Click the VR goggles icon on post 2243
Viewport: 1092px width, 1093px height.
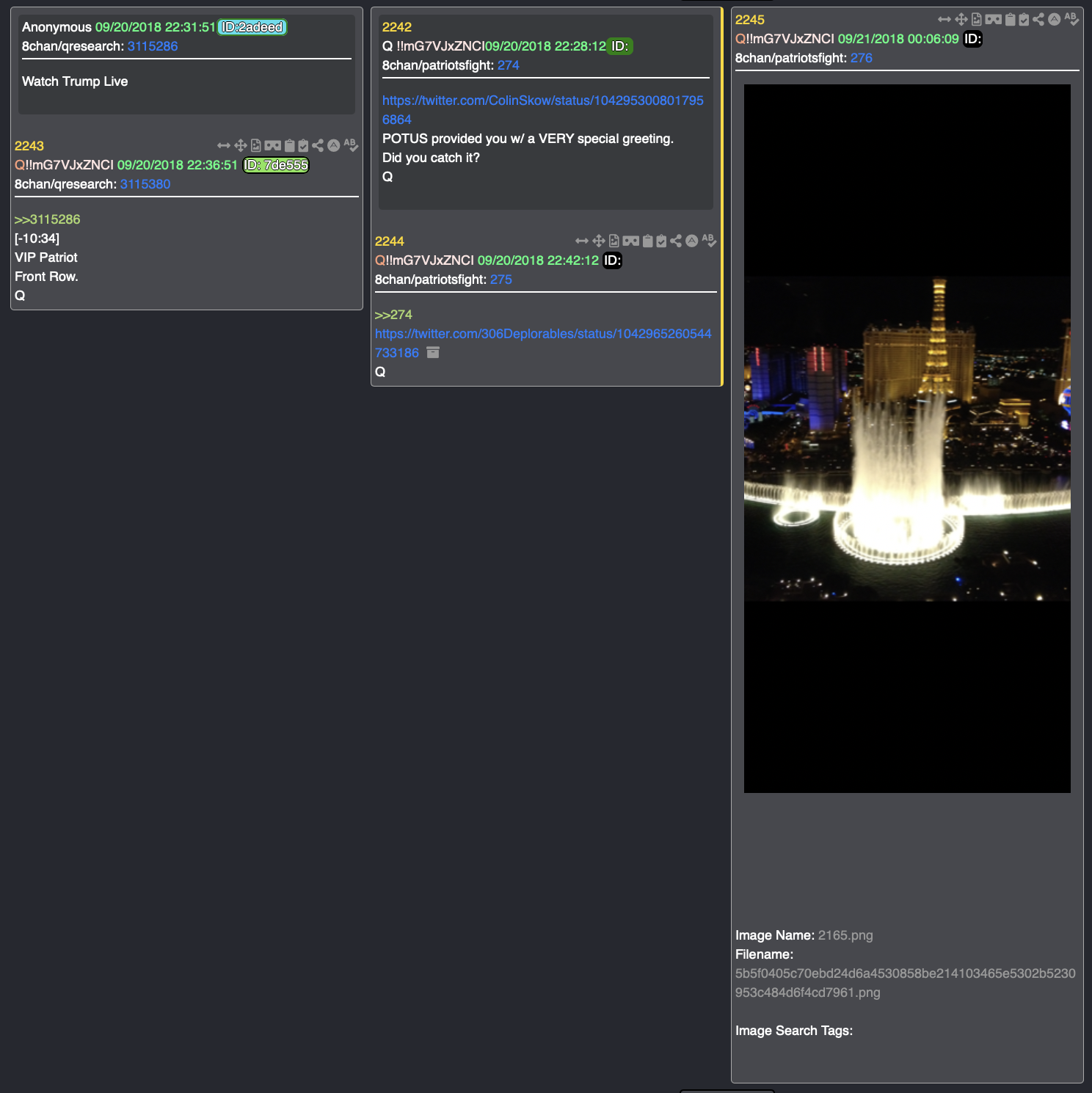pyautogui.click(x=273, y=146)
